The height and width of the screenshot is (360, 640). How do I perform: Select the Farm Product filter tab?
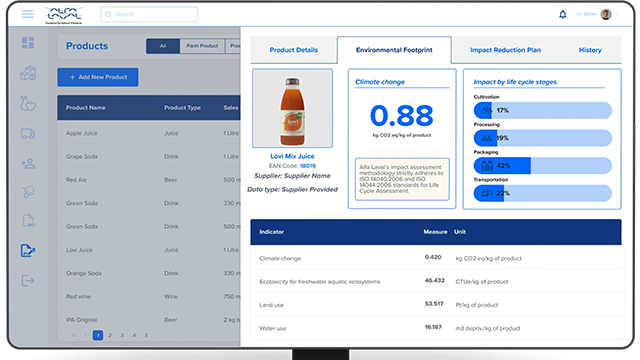coord(202,46)
